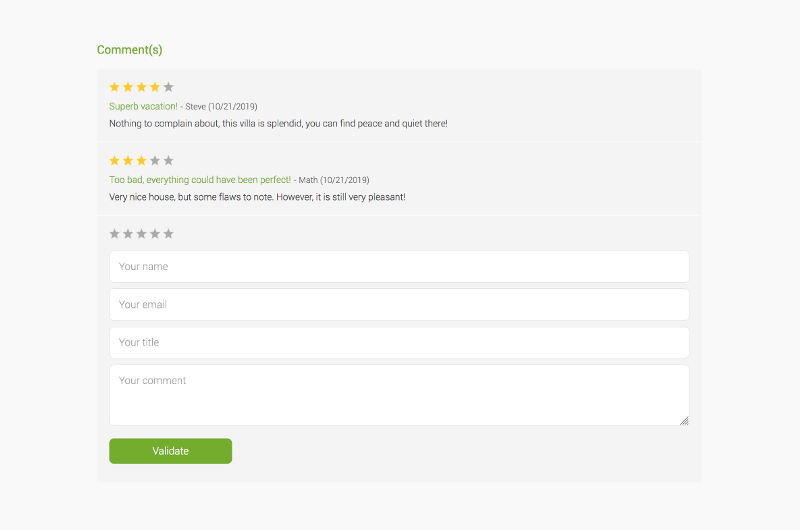The width and height of the screenshot is (800, 530).
Task: Click the fourth gold star on Steve's review
Action: pyautogui.click(x=155, y=87)
